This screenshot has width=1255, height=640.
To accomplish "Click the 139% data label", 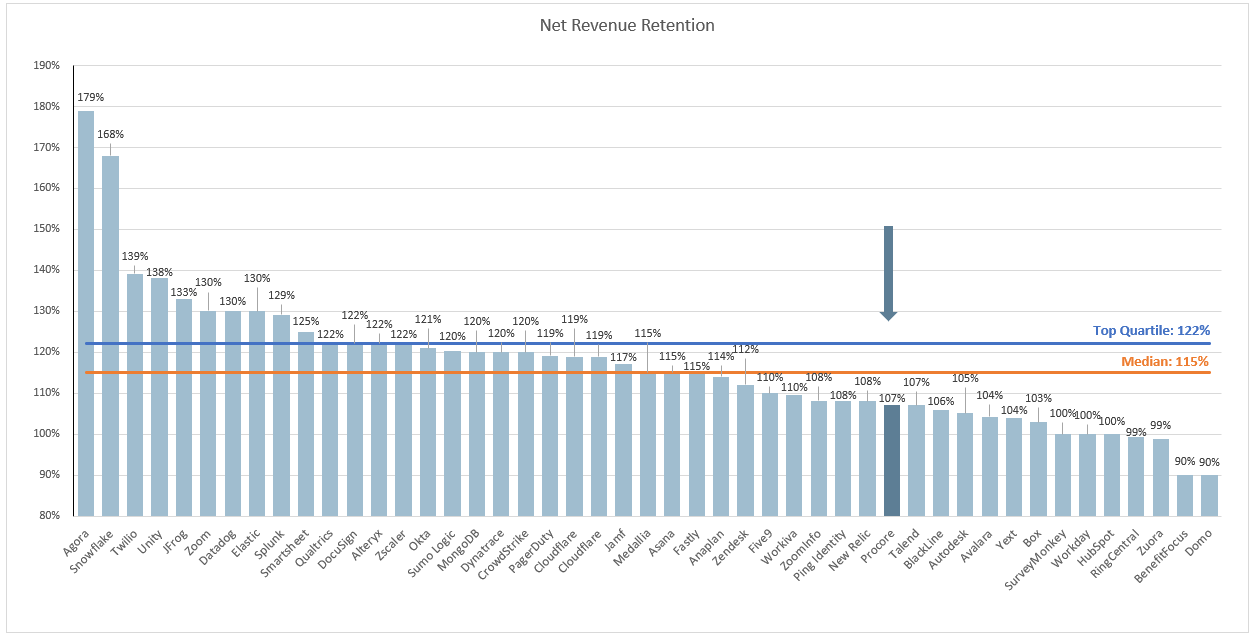I will (135, 256).
